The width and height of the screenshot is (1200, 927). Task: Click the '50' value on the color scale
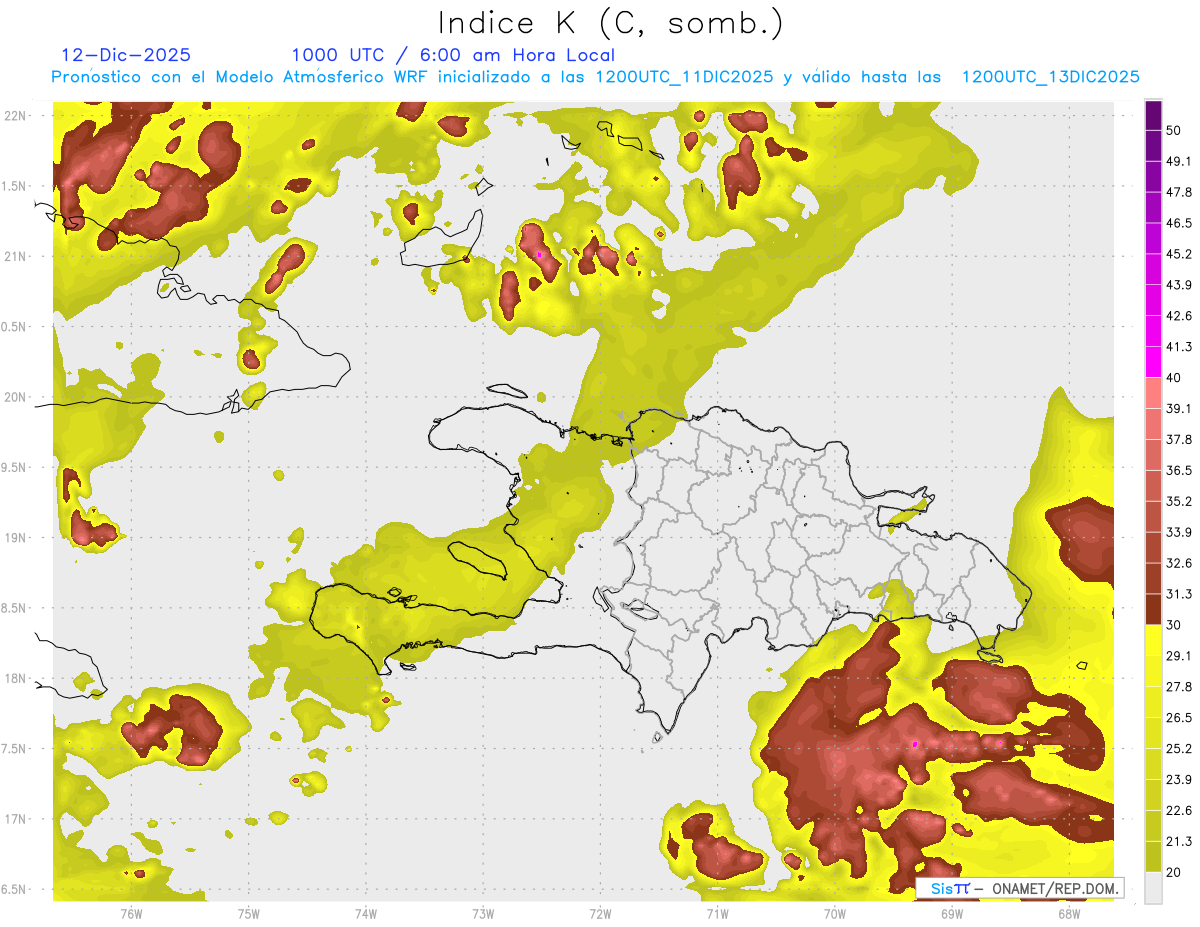pos(1175,131)
